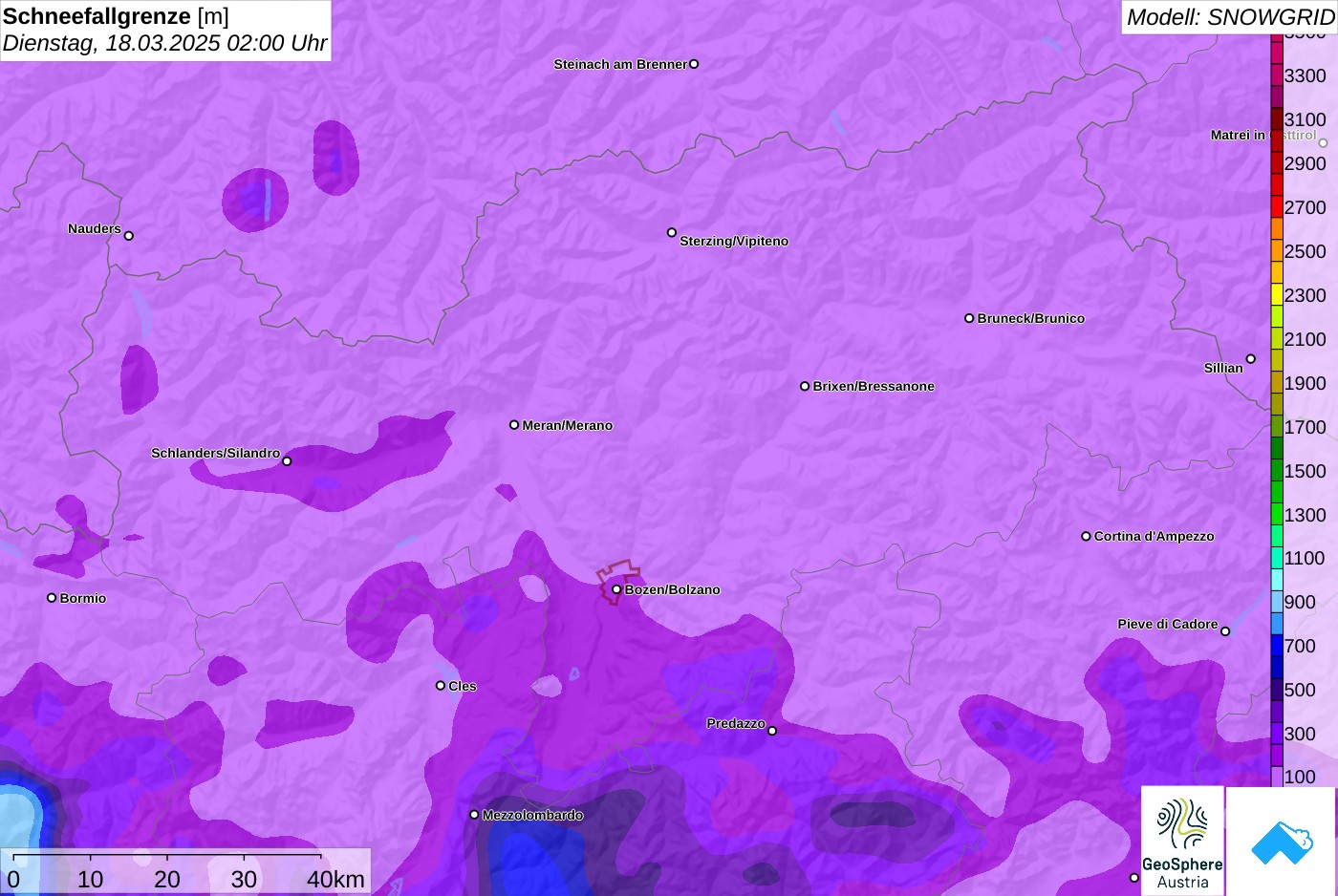1338x896 pixels.
Task: Click the Bozen/Bolzano label text
Action: coord(673,589)
